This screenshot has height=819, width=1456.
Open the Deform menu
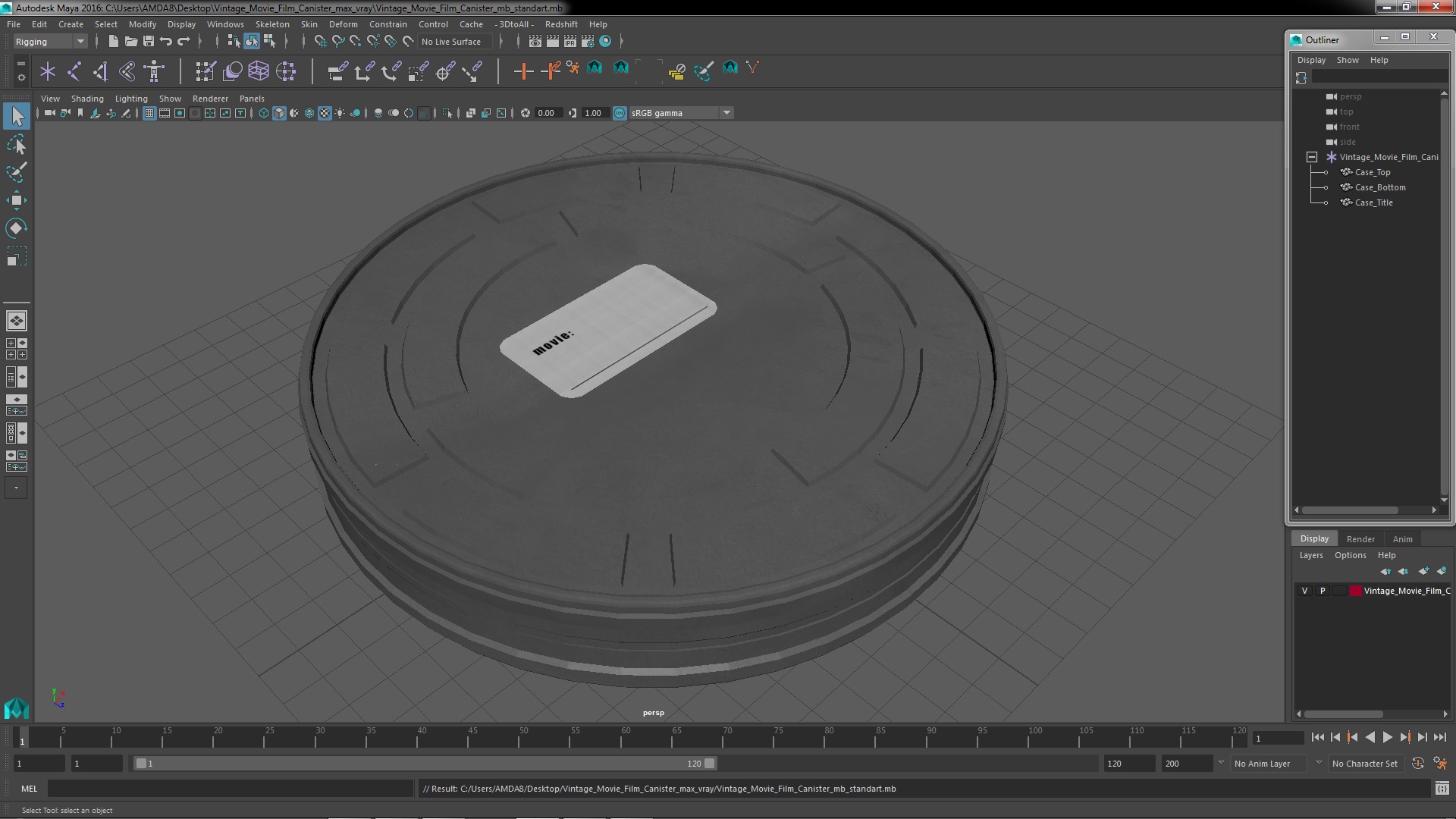tap(343, 24)
